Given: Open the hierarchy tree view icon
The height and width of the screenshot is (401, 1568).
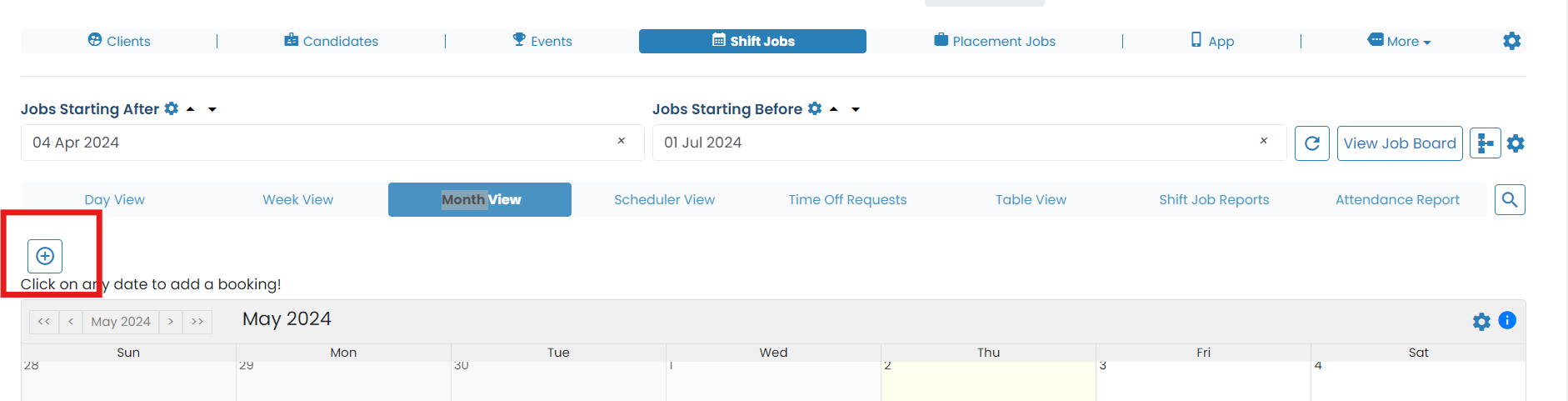Looking at the screenshot, I should (x=1485, y=143).
